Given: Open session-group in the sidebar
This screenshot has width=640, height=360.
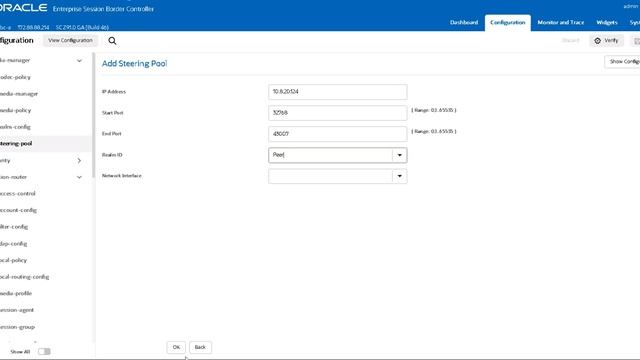Looking at the screenshot, I should (18, 327).
